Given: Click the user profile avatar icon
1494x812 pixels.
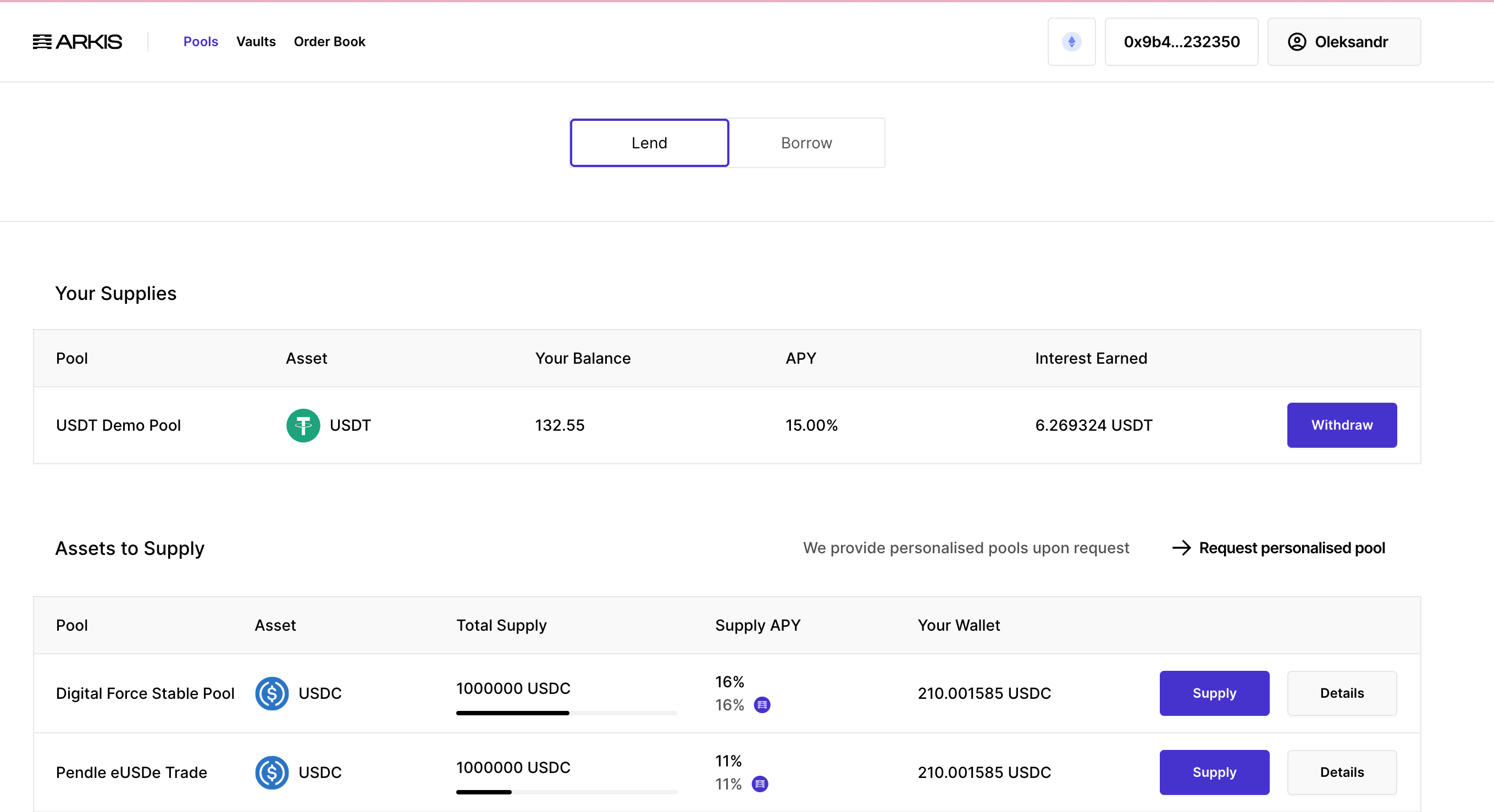Looking at the screenshot, I should (x=1297, y=42).
